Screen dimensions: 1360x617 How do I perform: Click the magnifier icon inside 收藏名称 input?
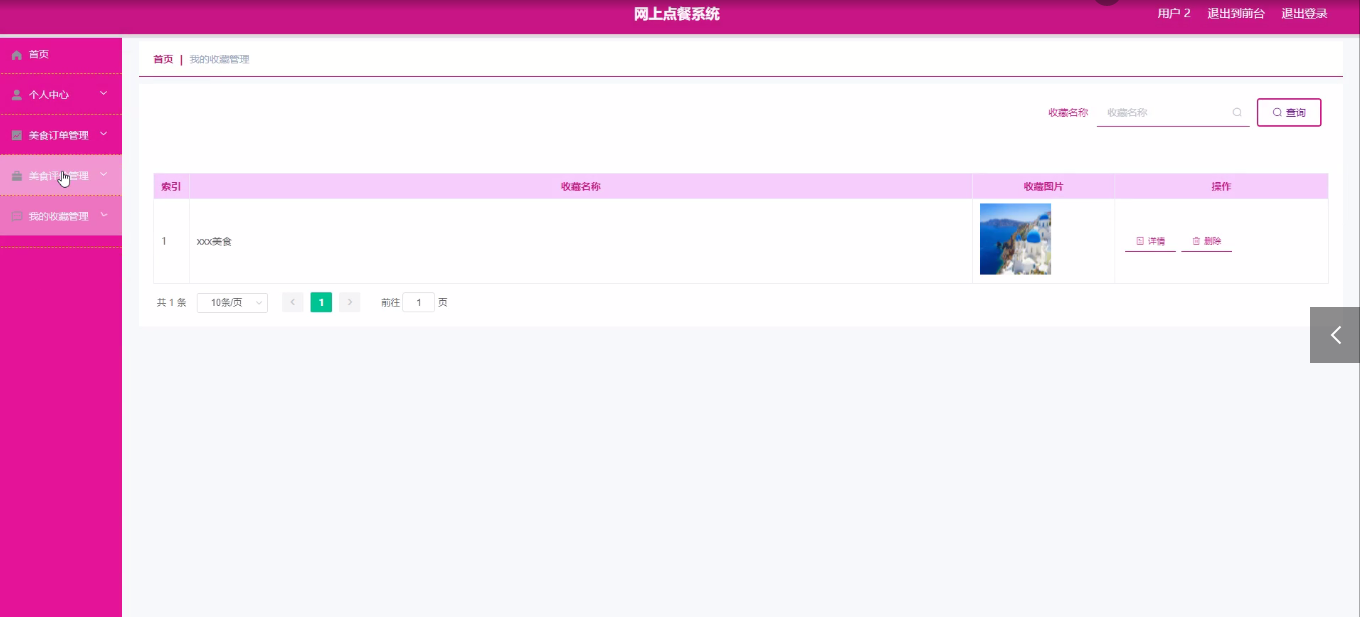[1237, 112]
